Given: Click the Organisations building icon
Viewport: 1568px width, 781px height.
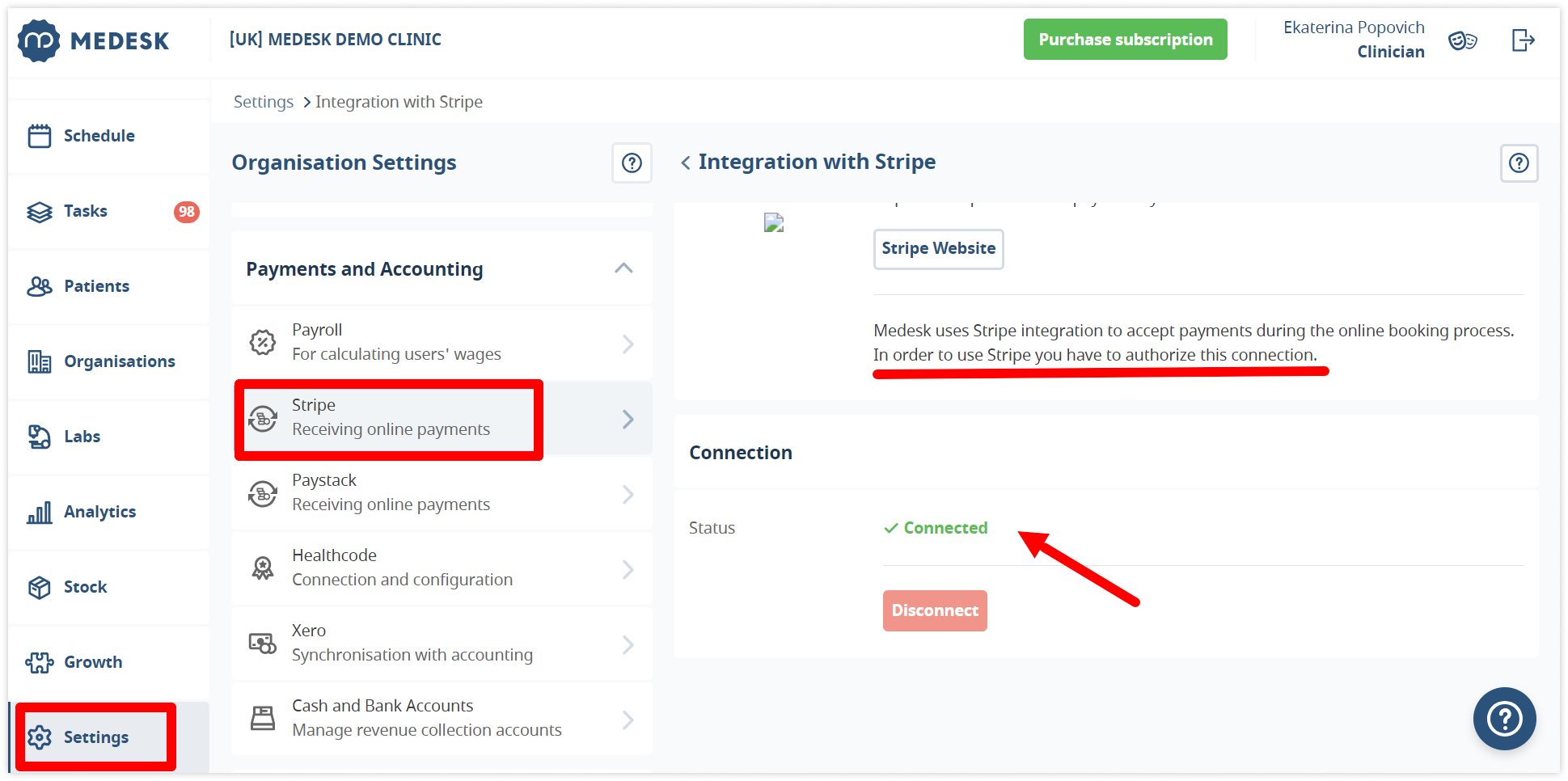Looking at the screenshot, I should pos(39,361).
